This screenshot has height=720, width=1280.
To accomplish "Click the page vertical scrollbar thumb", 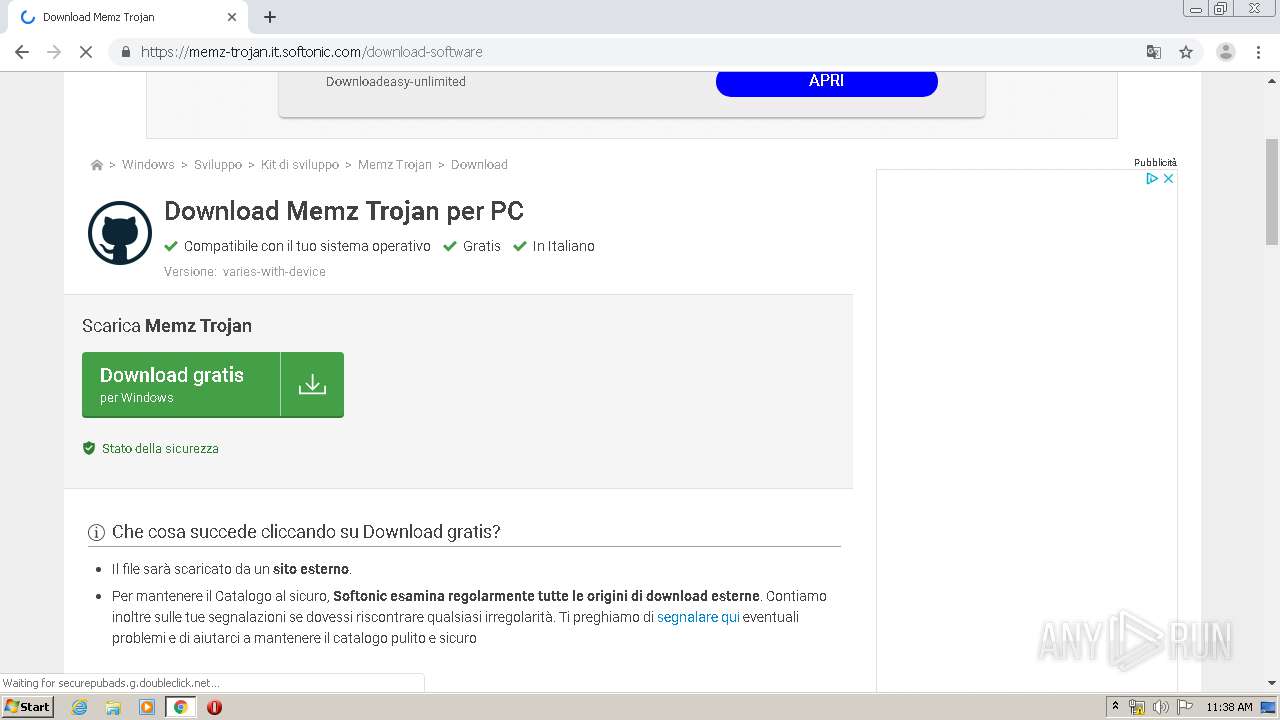I will [1272, 191].
